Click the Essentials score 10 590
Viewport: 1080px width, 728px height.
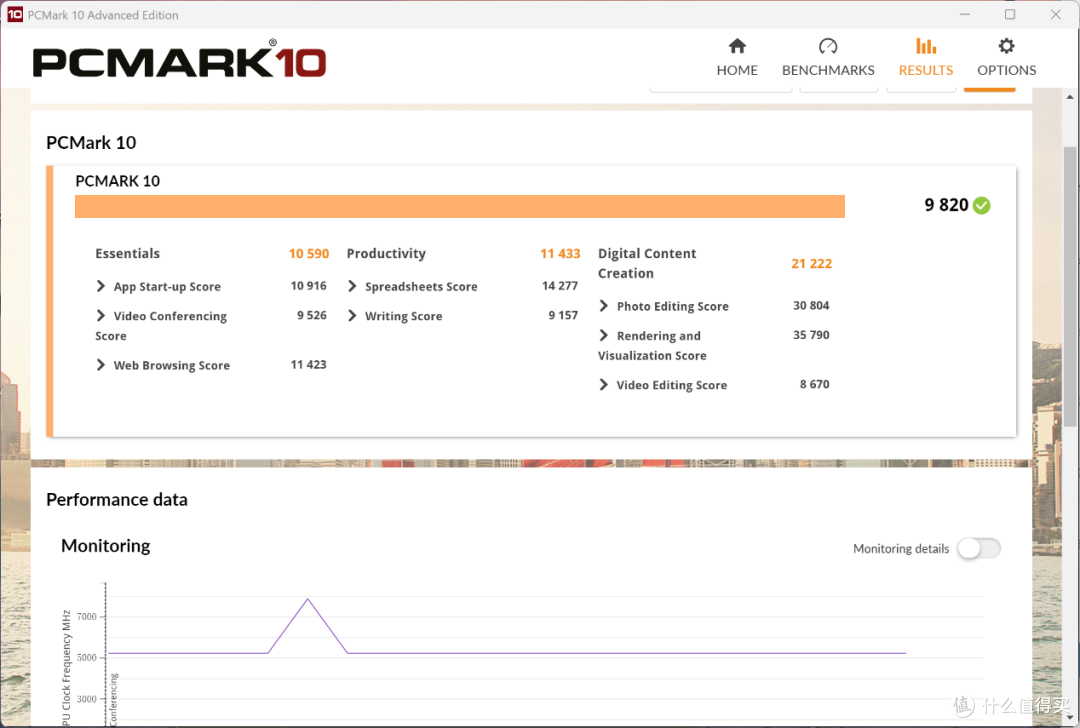tap(309, 253)
